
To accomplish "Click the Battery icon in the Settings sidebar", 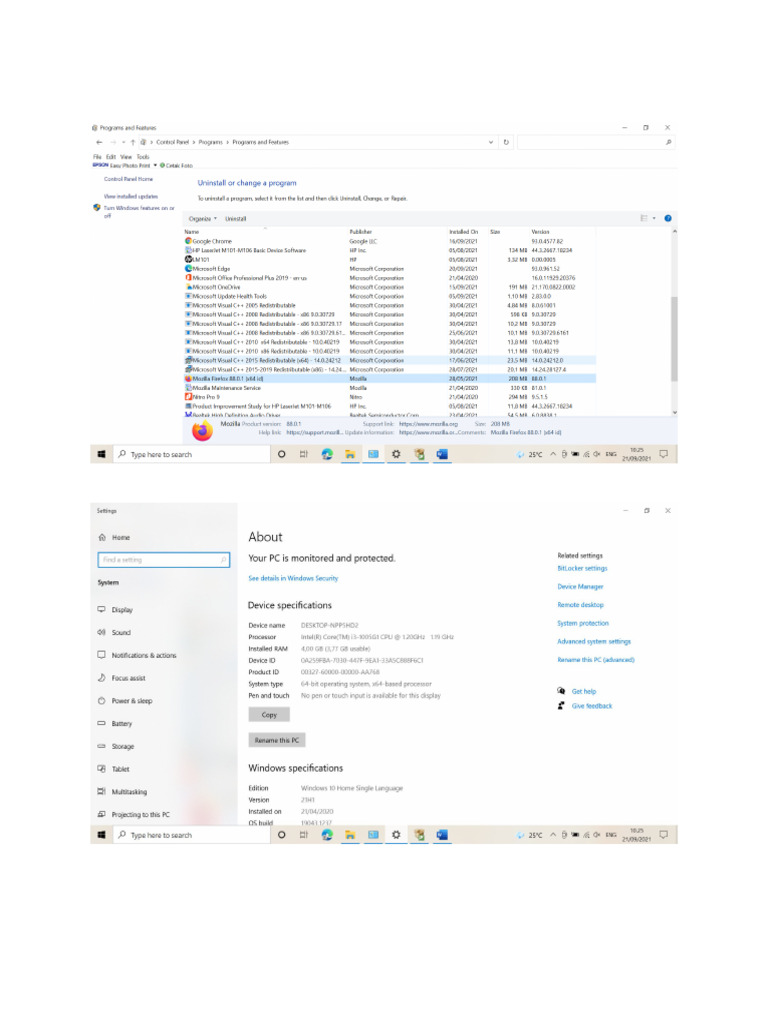I will (101, 724).
